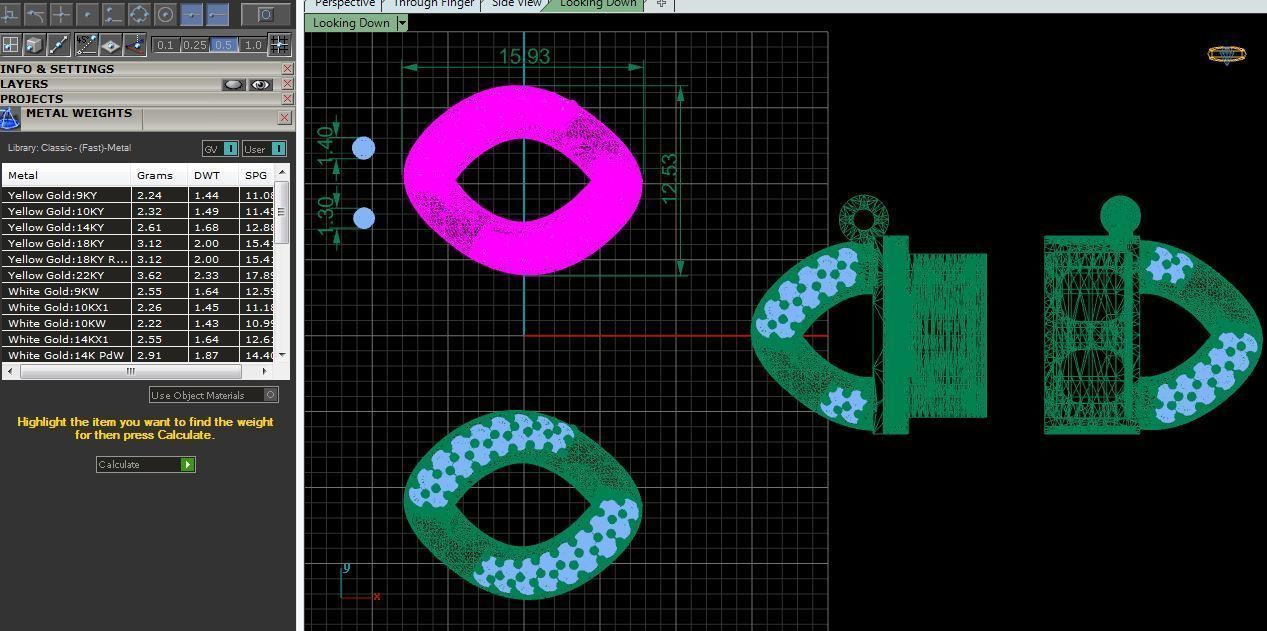Add a new viewport tab

click(x=661, y=4)
